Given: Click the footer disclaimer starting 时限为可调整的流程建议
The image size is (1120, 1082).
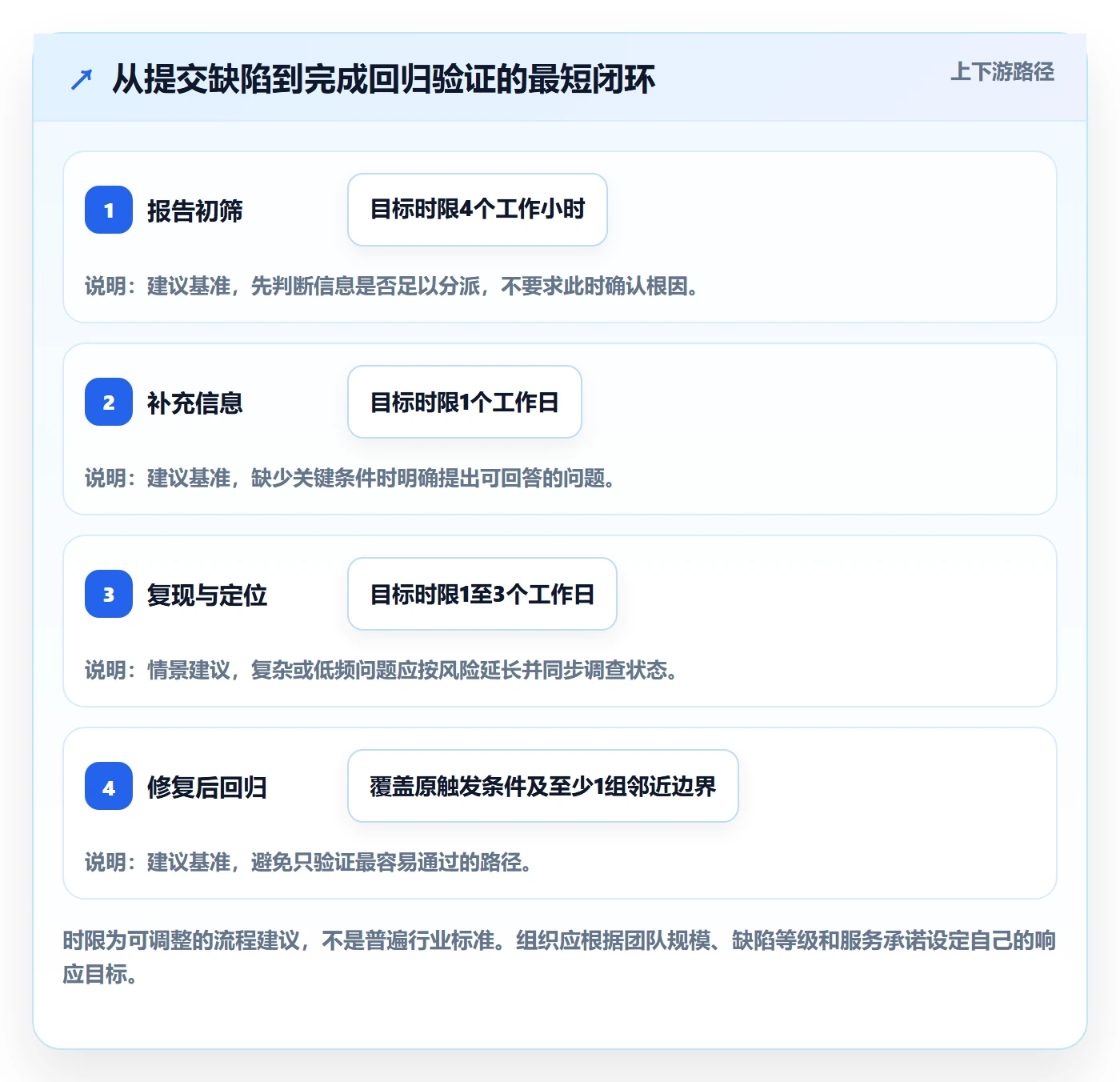Looking at the screenshot, I should (x=560, y=957).
